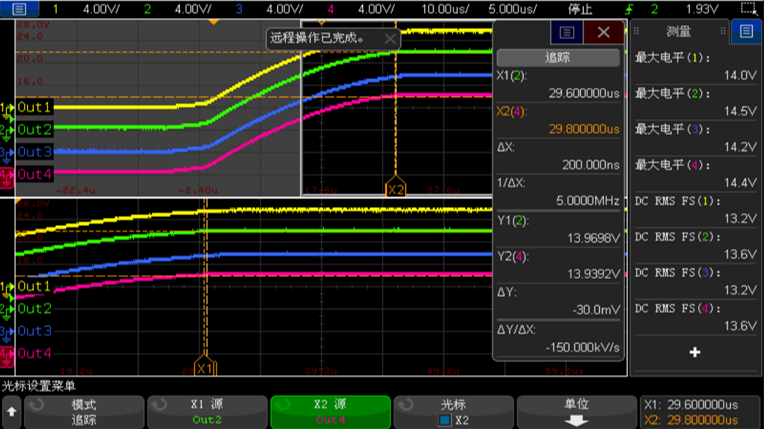This screenshot has height=429, width=764.
Task: Click the Out3 label in upper waveform
Action: (x=34, y=152)
